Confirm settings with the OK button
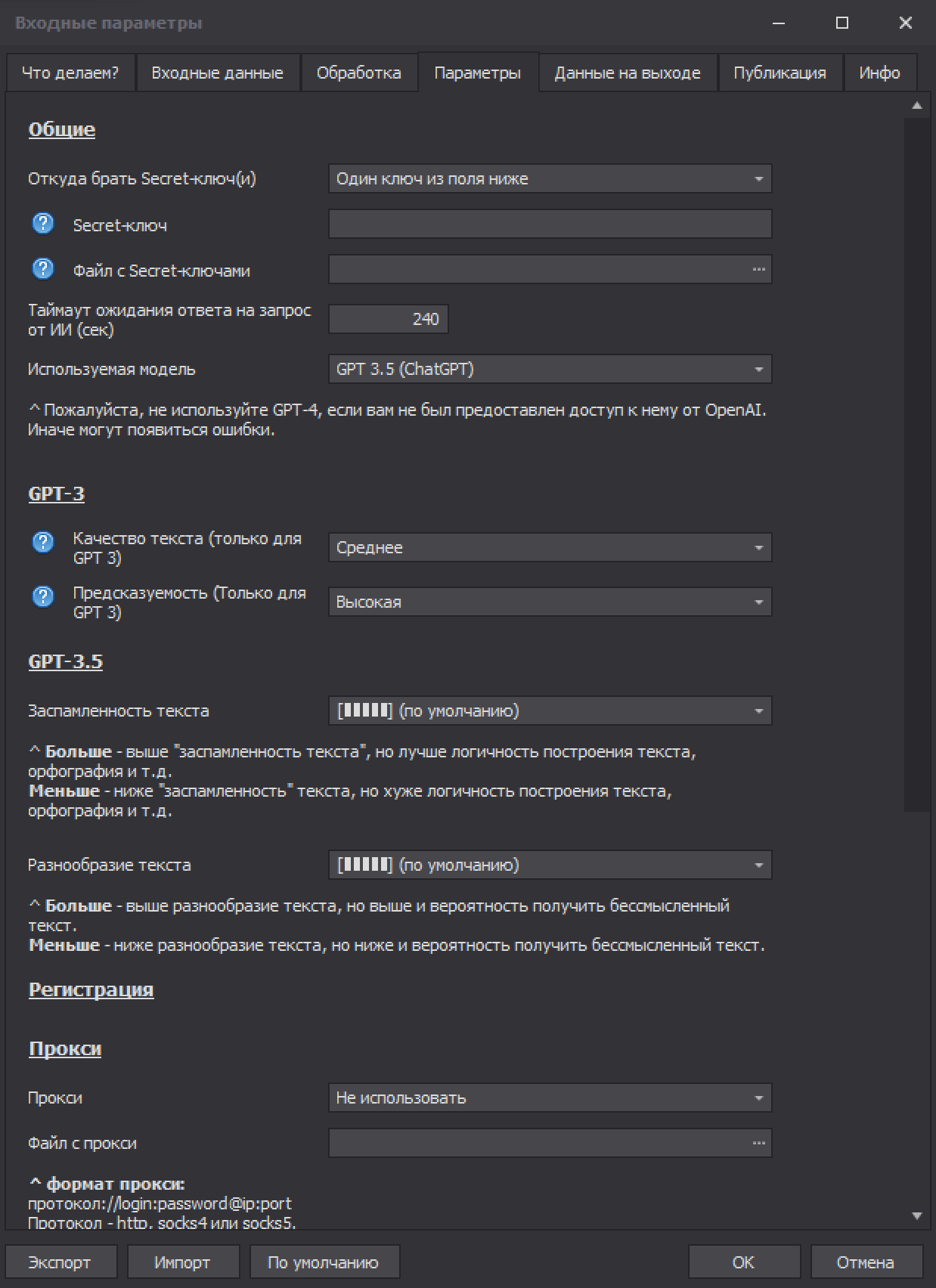The image size is (936, 1288). [x=743, y=1262]
